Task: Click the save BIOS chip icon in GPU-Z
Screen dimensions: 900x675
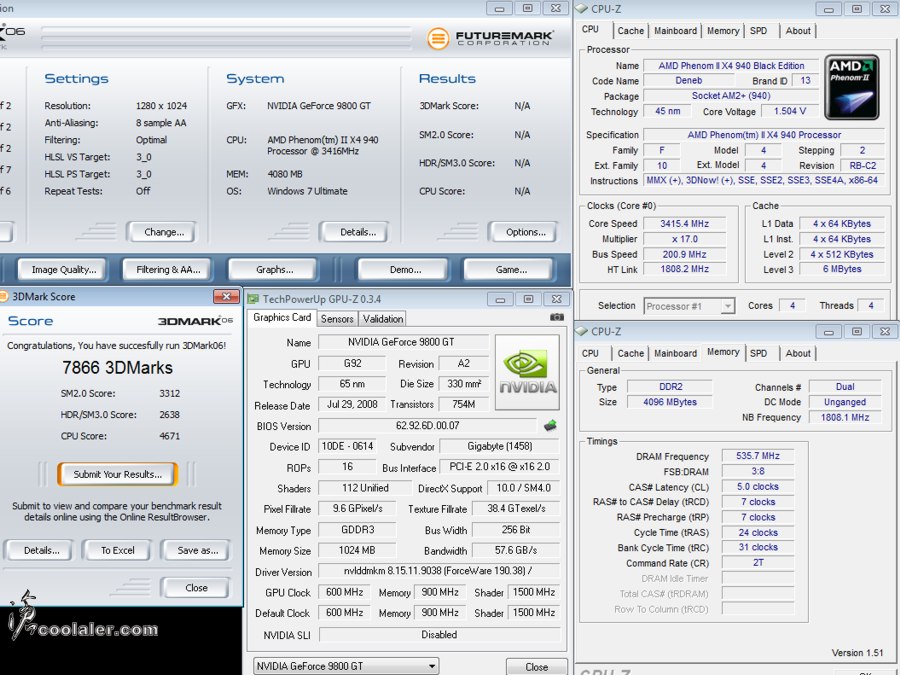Action: pyautogui.click(x=550, y=425)
